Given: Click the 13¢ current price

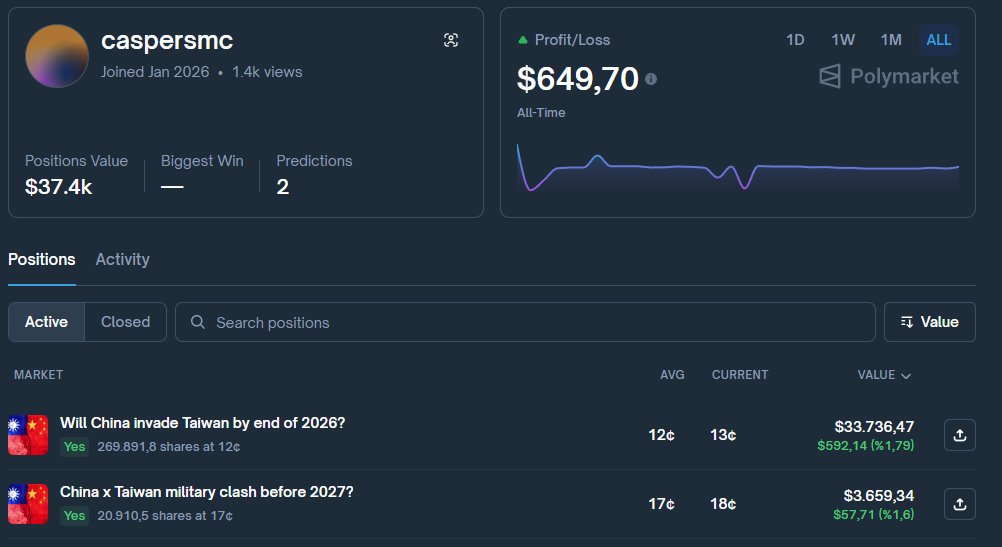Looking at the screenshot, I should coord(723,435).
